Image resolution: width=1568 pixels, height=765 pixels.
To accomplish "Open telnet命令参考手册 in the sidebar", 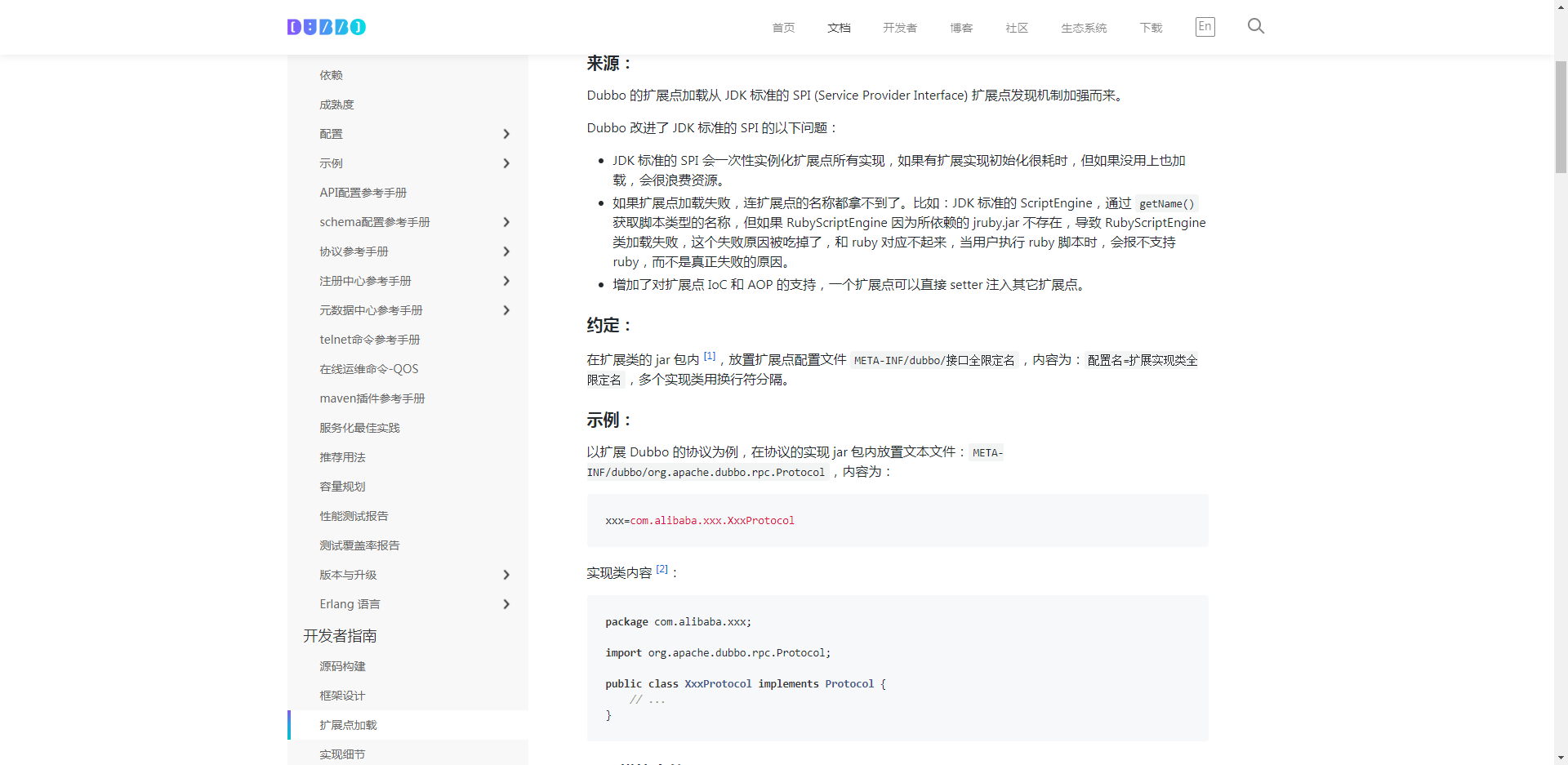I will (369, 340).
